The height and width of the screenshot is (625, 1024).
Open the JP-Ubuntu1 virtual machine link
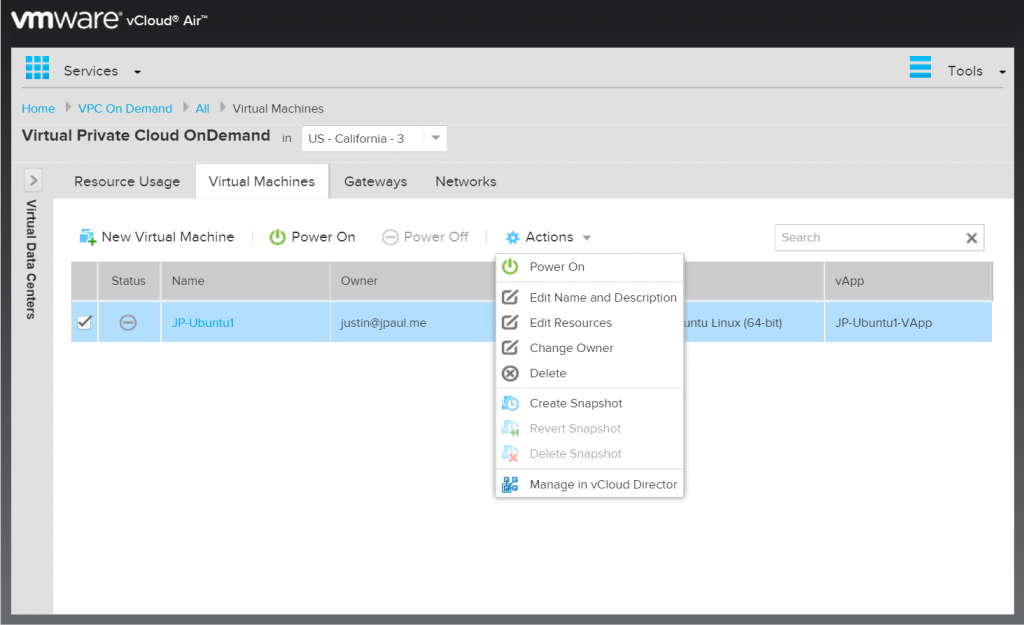coord(202,323)
